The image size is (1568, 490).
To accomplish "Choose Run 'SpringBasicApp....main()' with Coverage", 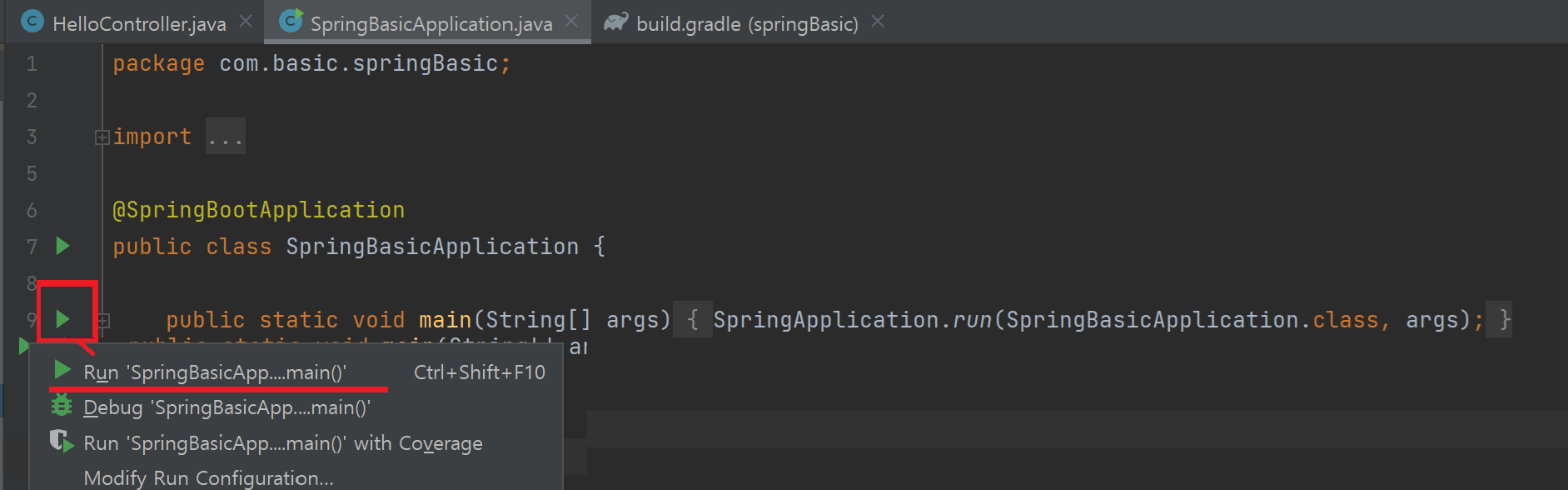I will 296,443.
